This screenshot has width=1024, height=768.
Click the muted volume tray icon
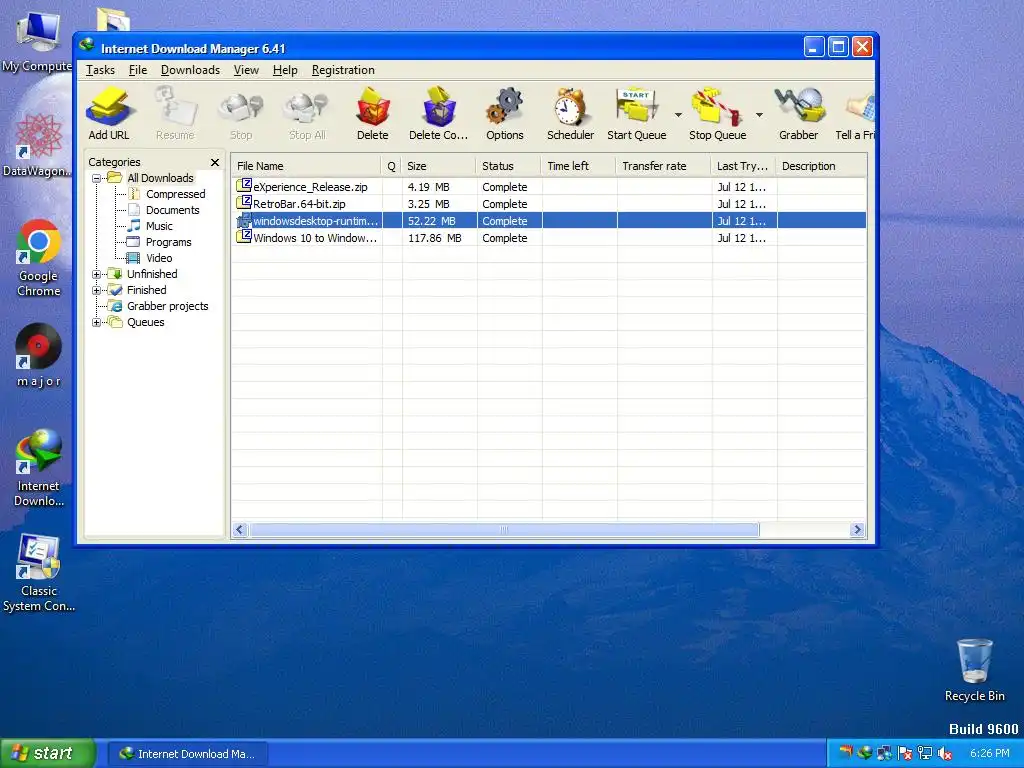(944, 754)
